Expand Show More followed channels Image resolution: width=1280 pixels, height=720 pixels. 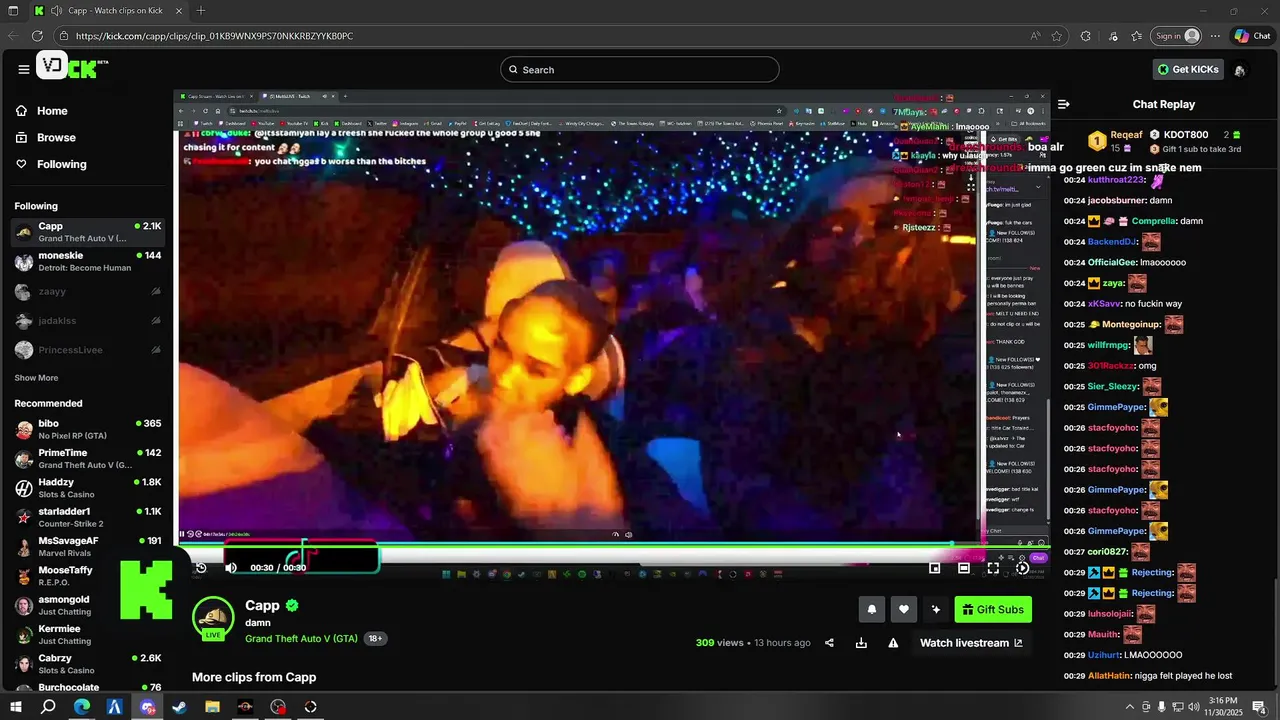pos(36,378)
